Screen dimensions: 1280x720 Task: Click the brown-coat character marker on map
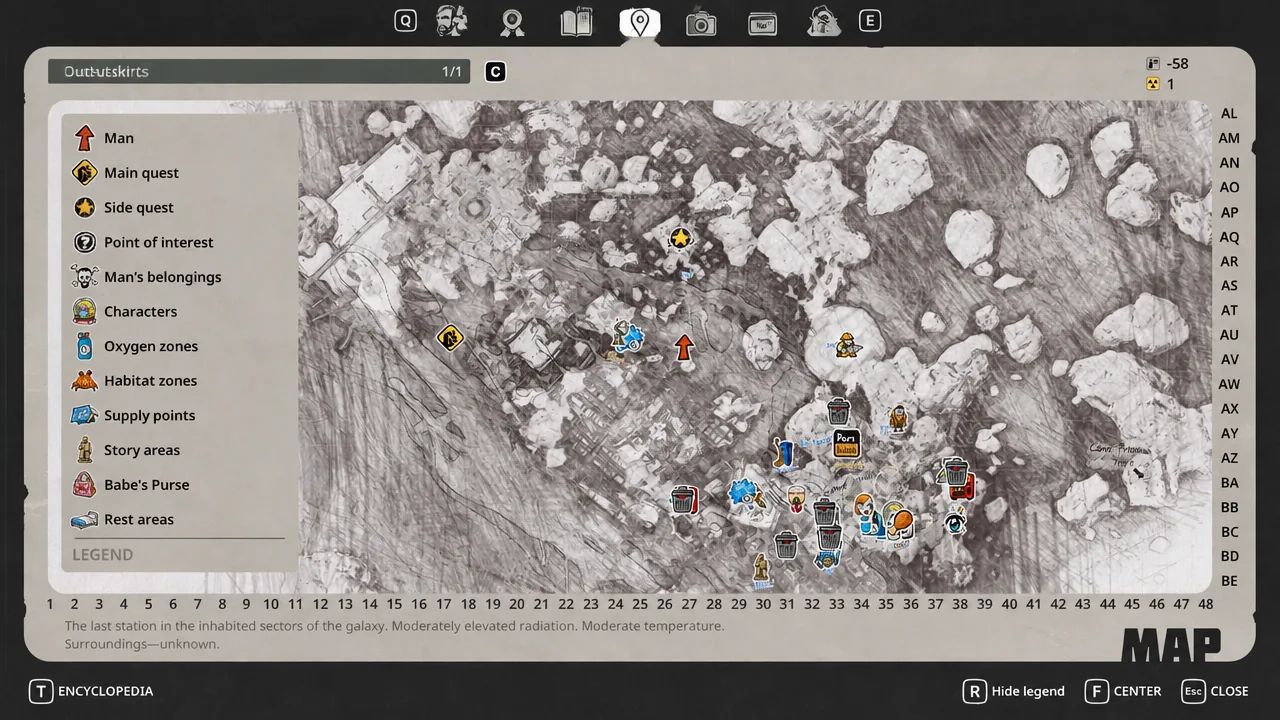898,420
